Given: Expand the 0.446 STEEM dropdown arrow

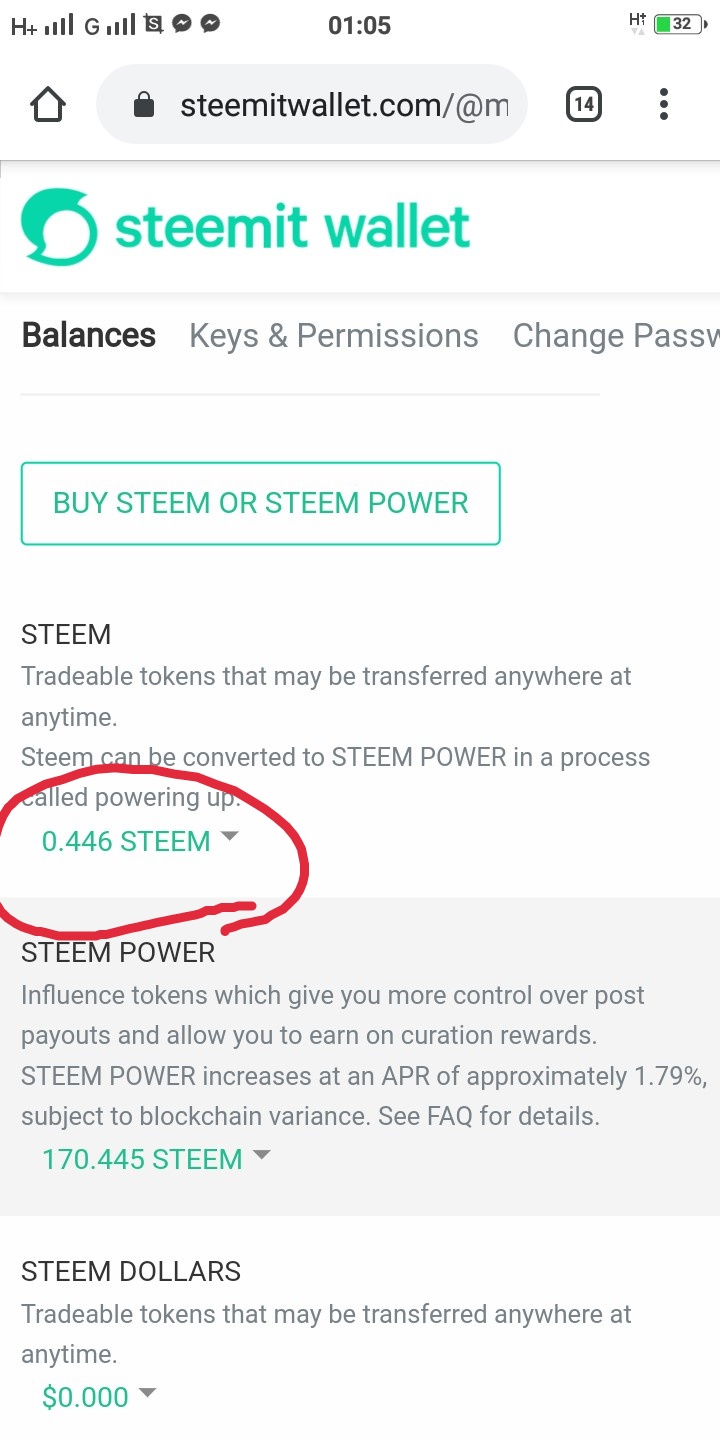Looking at the screenshot, I should [230, 836].
